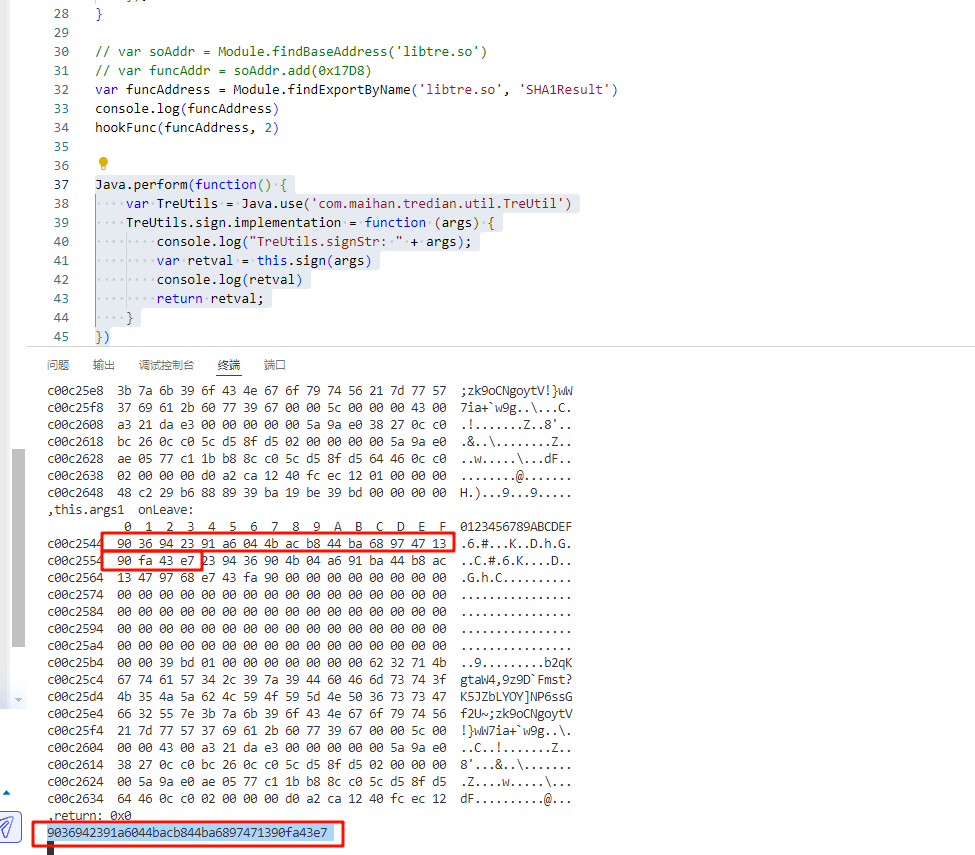This screenshot has height=855, width=975.
Task: Click the terminal cursor block
Action: click(50, 849)
